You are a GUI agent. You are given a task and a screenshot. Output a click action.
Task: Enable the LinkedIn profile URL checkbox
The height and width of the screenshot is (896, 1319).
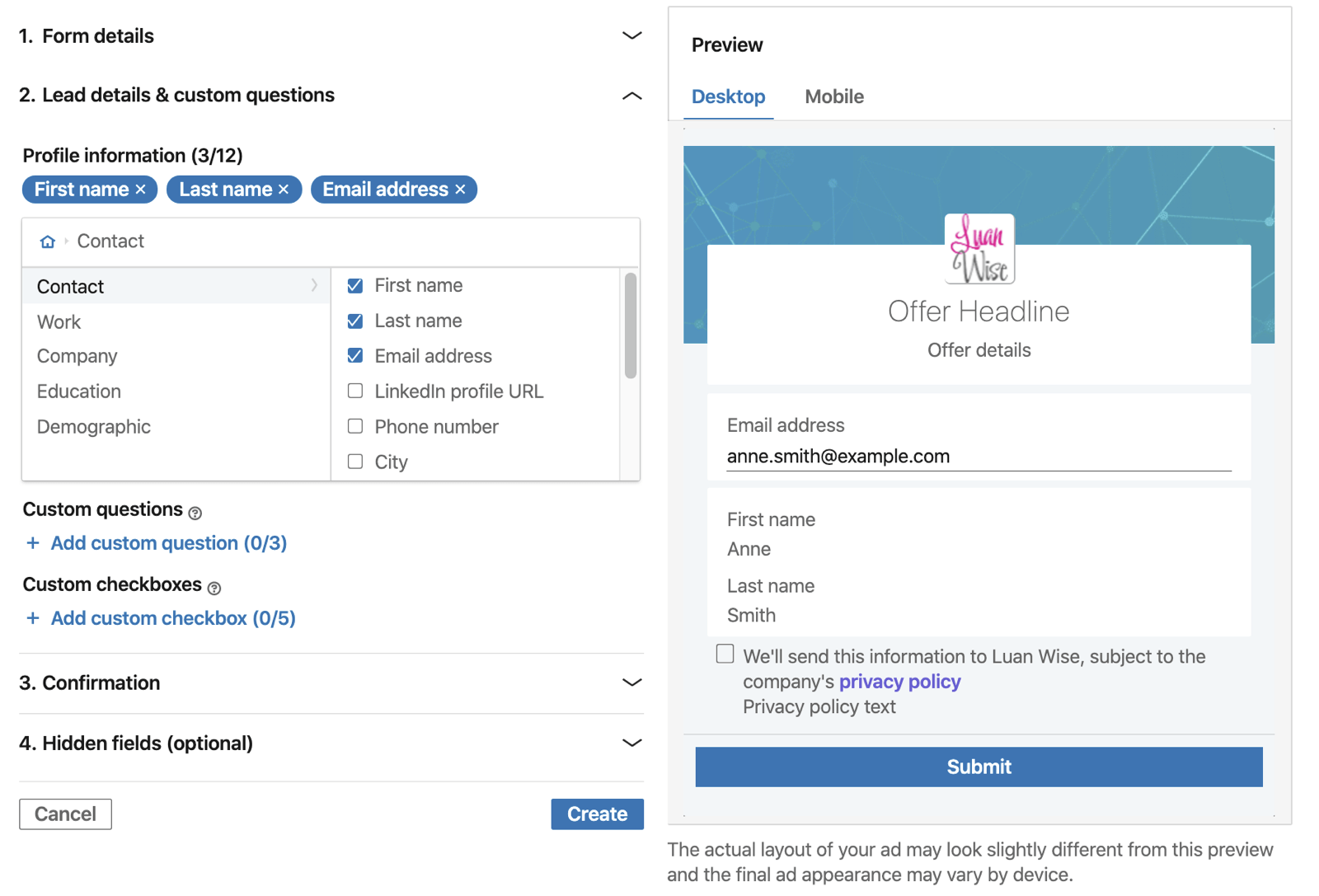(355, 391)
